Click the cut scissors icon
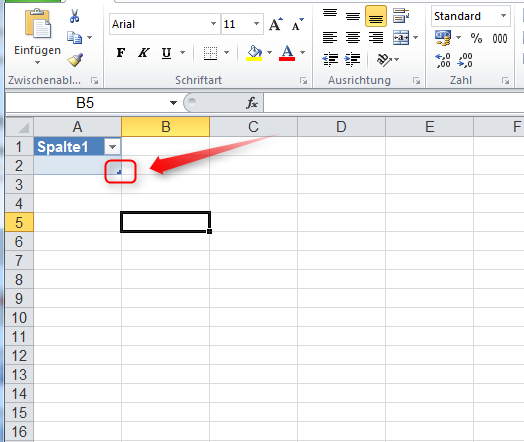The width and height of the screenshot is (524, 442). click(x=74, y=16)
